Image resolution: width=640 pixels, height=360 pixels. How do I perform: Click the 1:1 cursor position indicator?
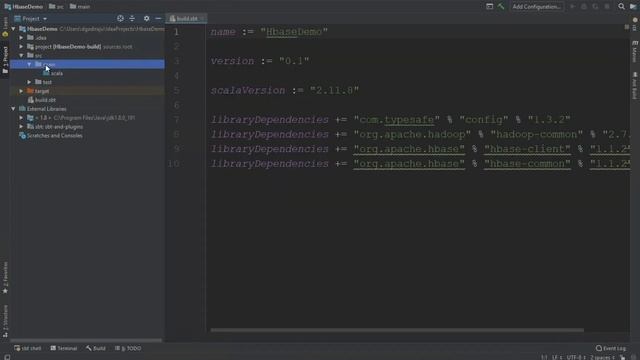coord(544,358)
